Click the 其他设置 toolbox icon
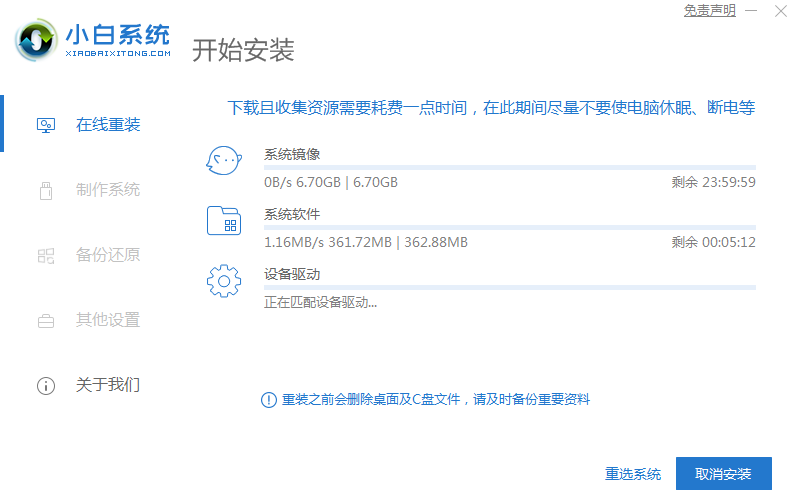The width and height of the screenshot is (789, 496). [x=46, y=321]
